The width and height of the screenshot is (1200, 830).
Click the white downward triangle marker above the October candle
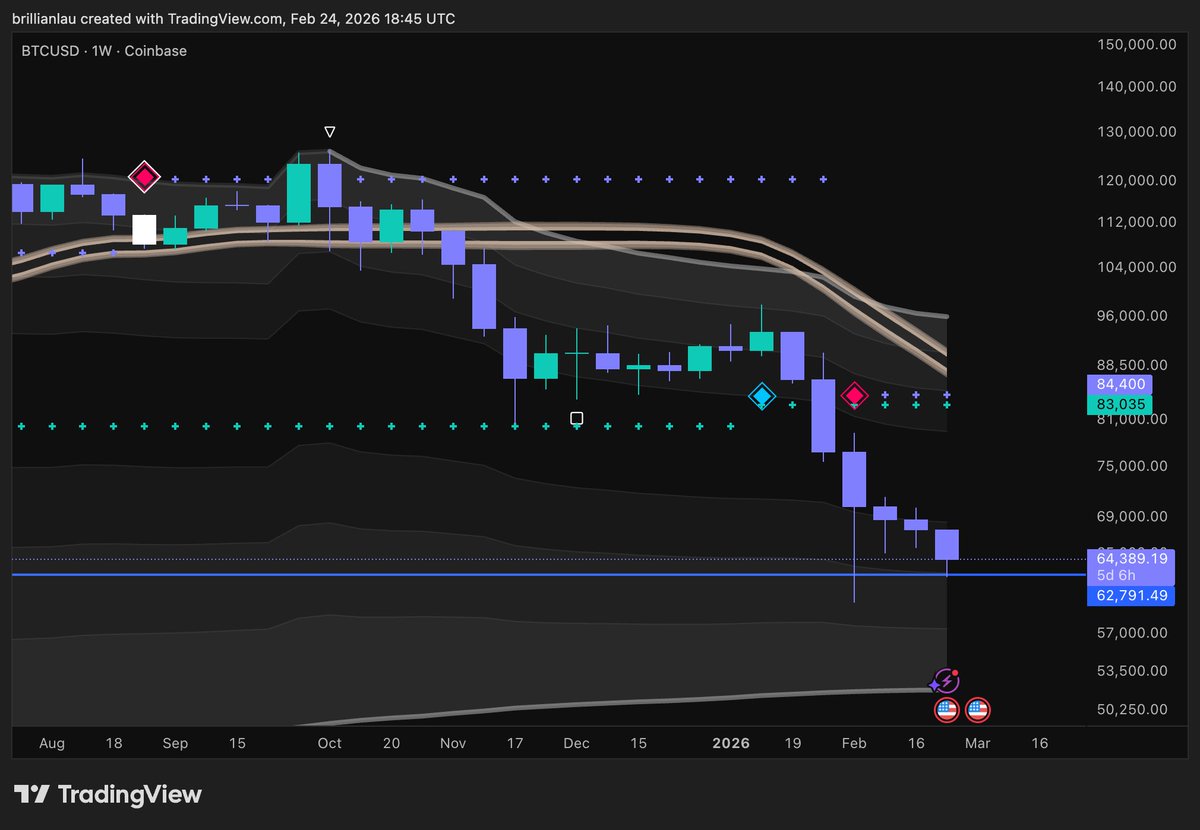(x=329, y=132)
